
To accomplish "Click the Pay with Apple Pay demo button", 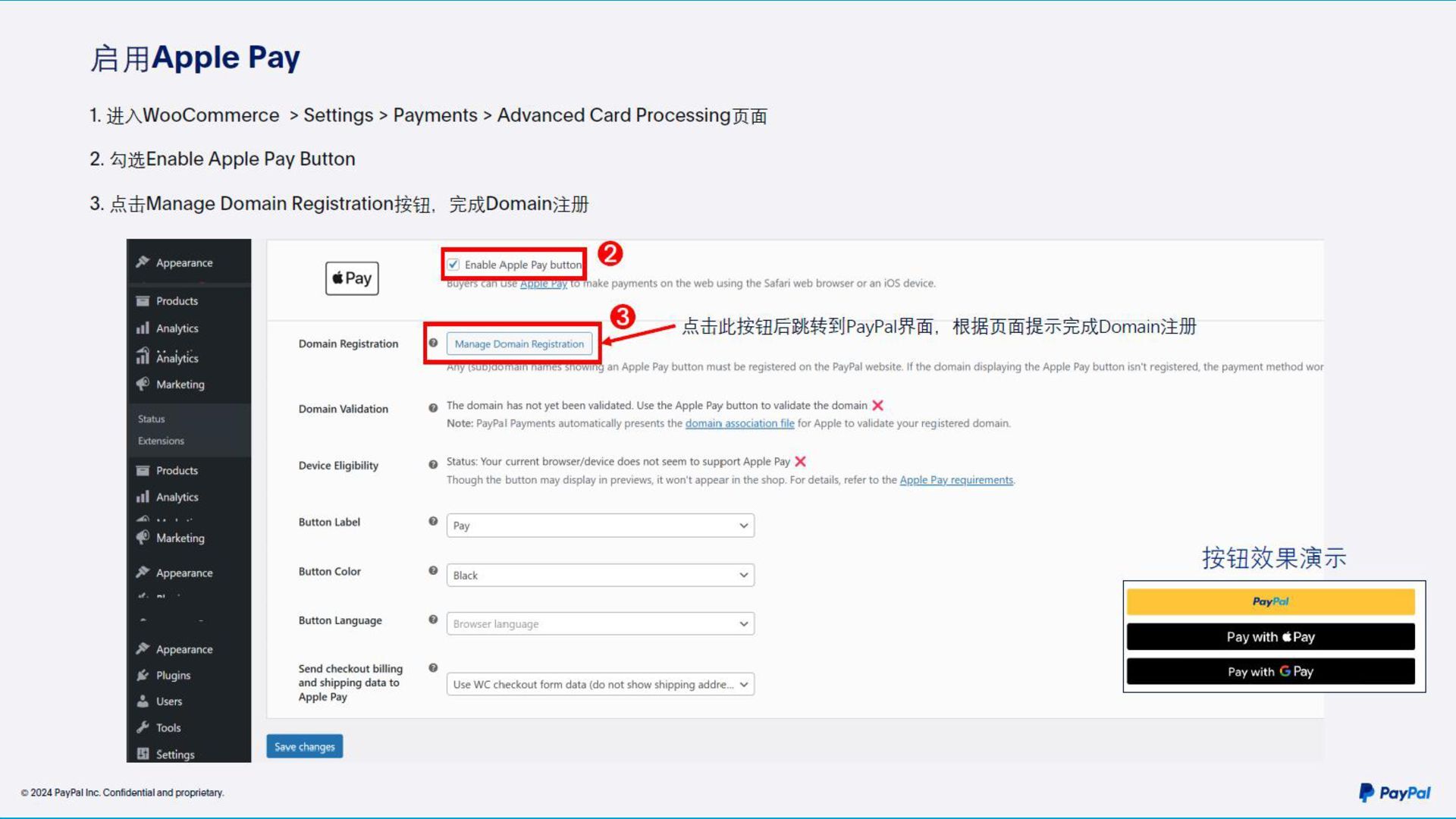I will [1271, 637].
